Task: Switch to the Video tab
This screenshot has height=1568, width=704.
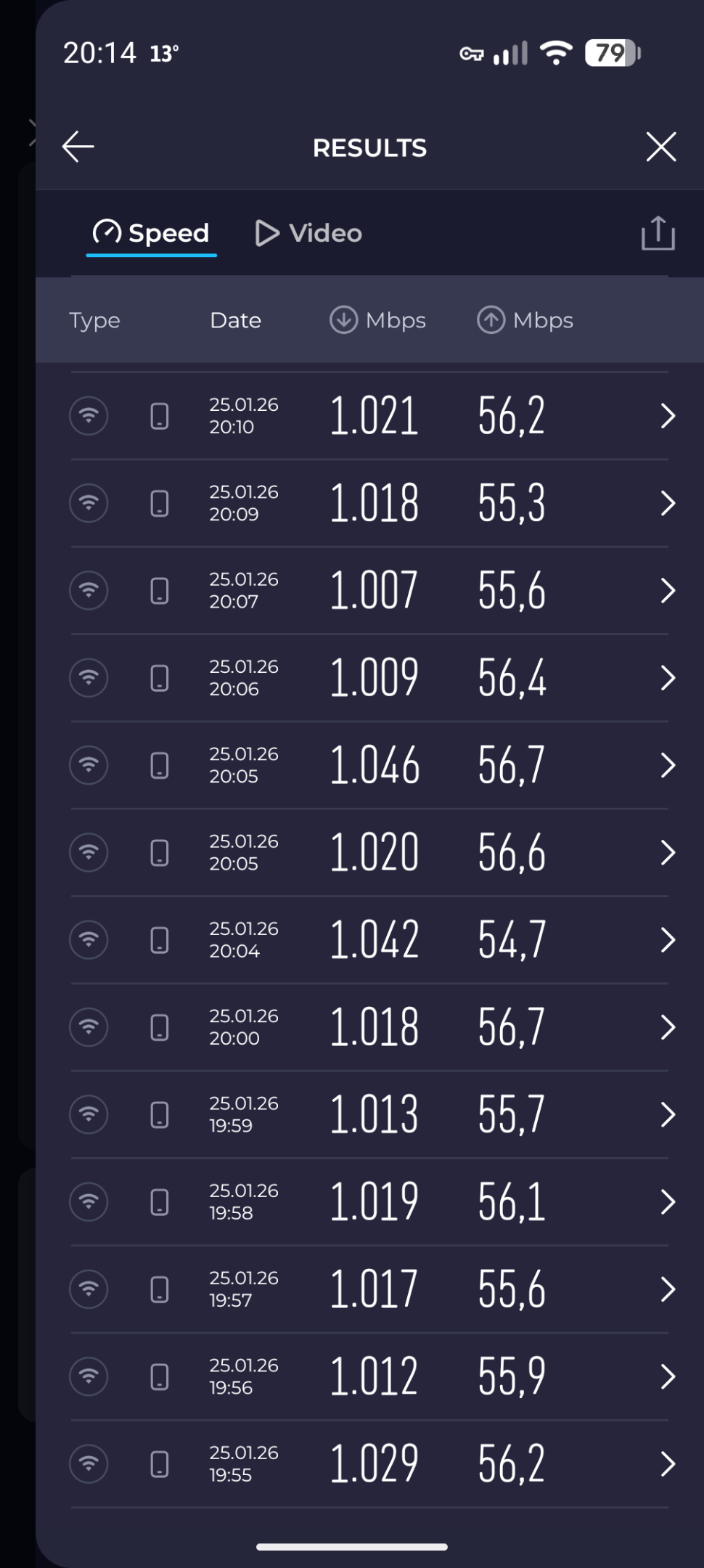Action: pos(308,233)
